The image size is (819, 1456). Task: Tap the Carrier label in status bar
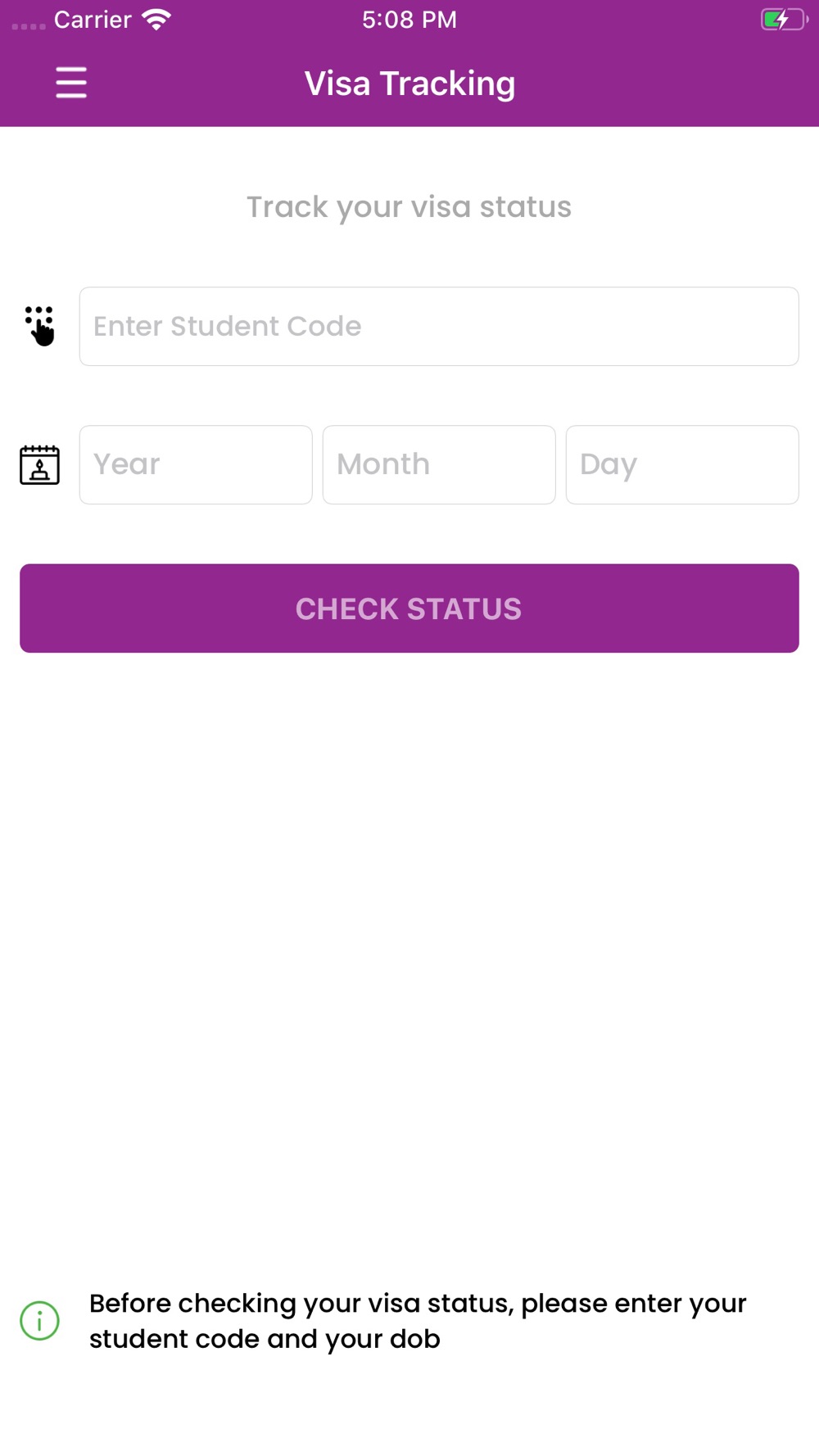(93, 20)
